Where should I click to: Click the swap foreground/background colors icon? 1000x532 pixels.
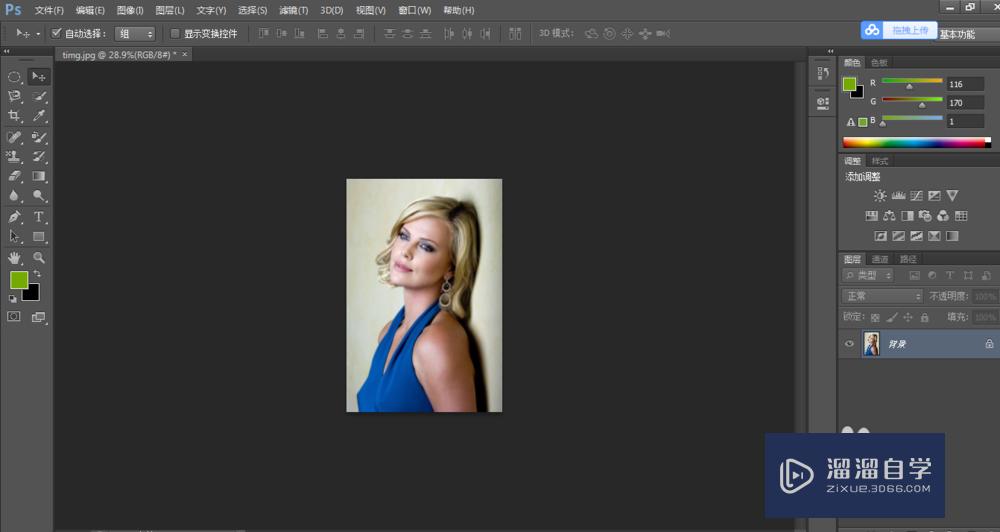(x=37, y=273)
